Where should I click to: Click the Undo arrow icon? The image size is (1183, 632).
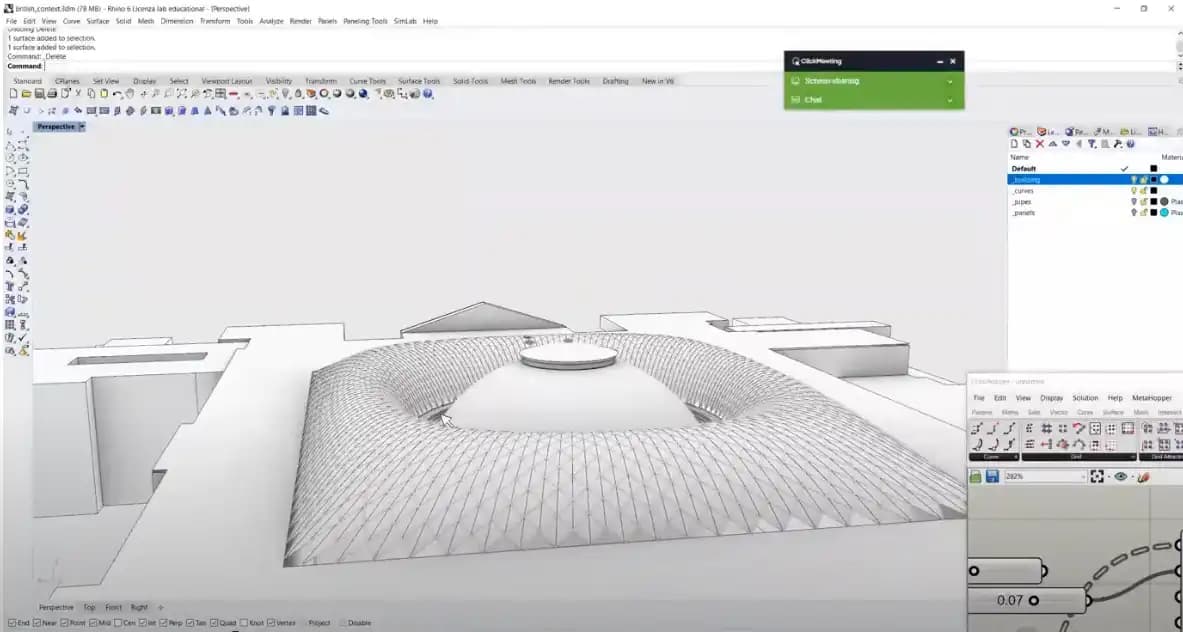[117, 94]
